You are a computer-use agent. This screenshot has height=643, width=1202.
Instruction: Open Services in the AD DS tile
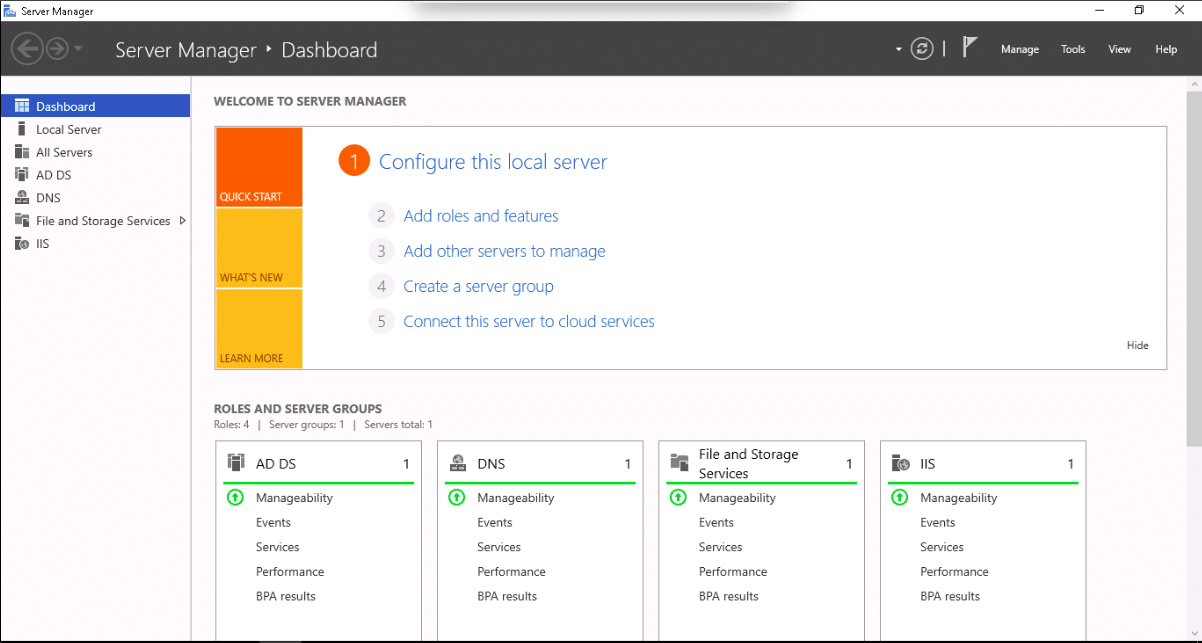(278, 547)
